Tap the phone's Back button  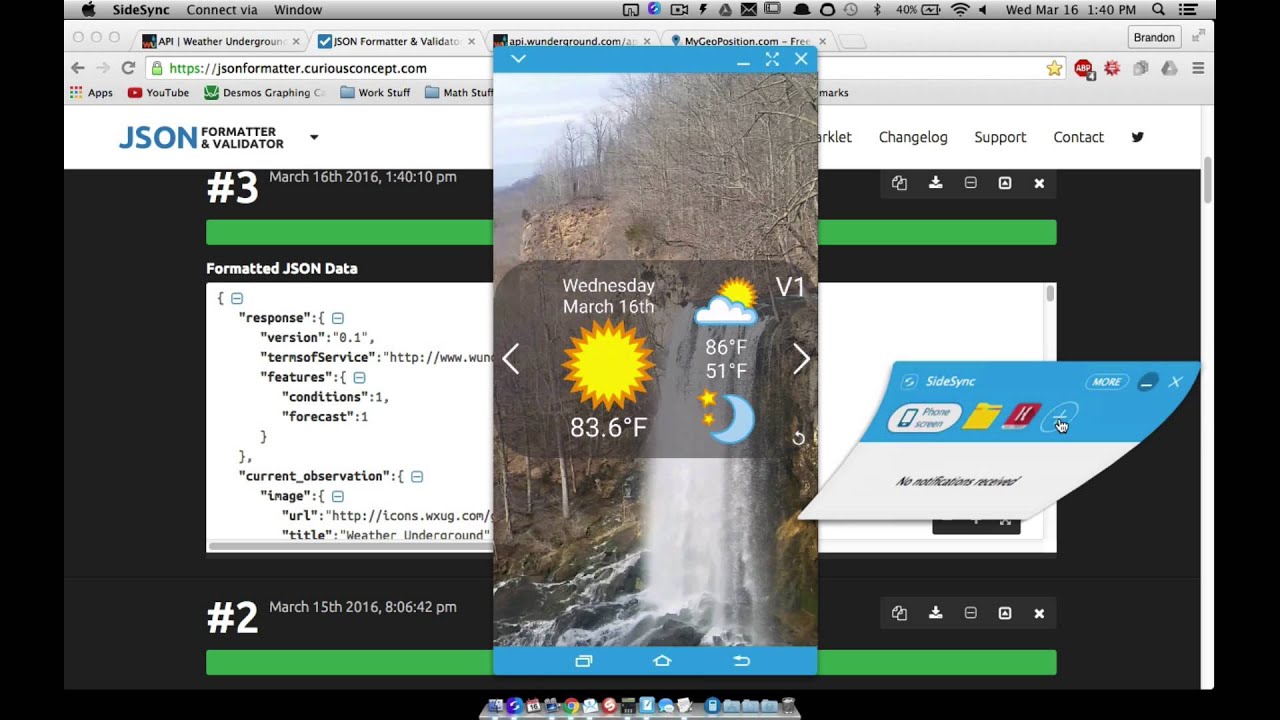click(741, 661)
